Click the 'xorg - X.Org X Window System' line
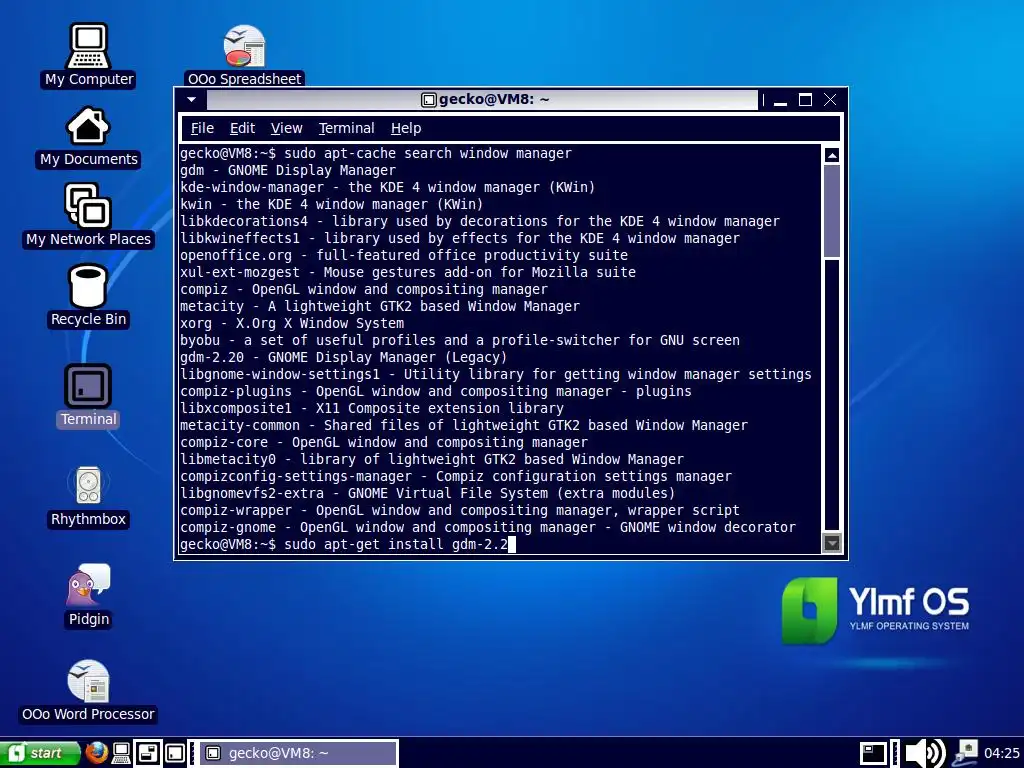Image resolution: width=1024 pixels, height=768 pixels. point(292,323)
